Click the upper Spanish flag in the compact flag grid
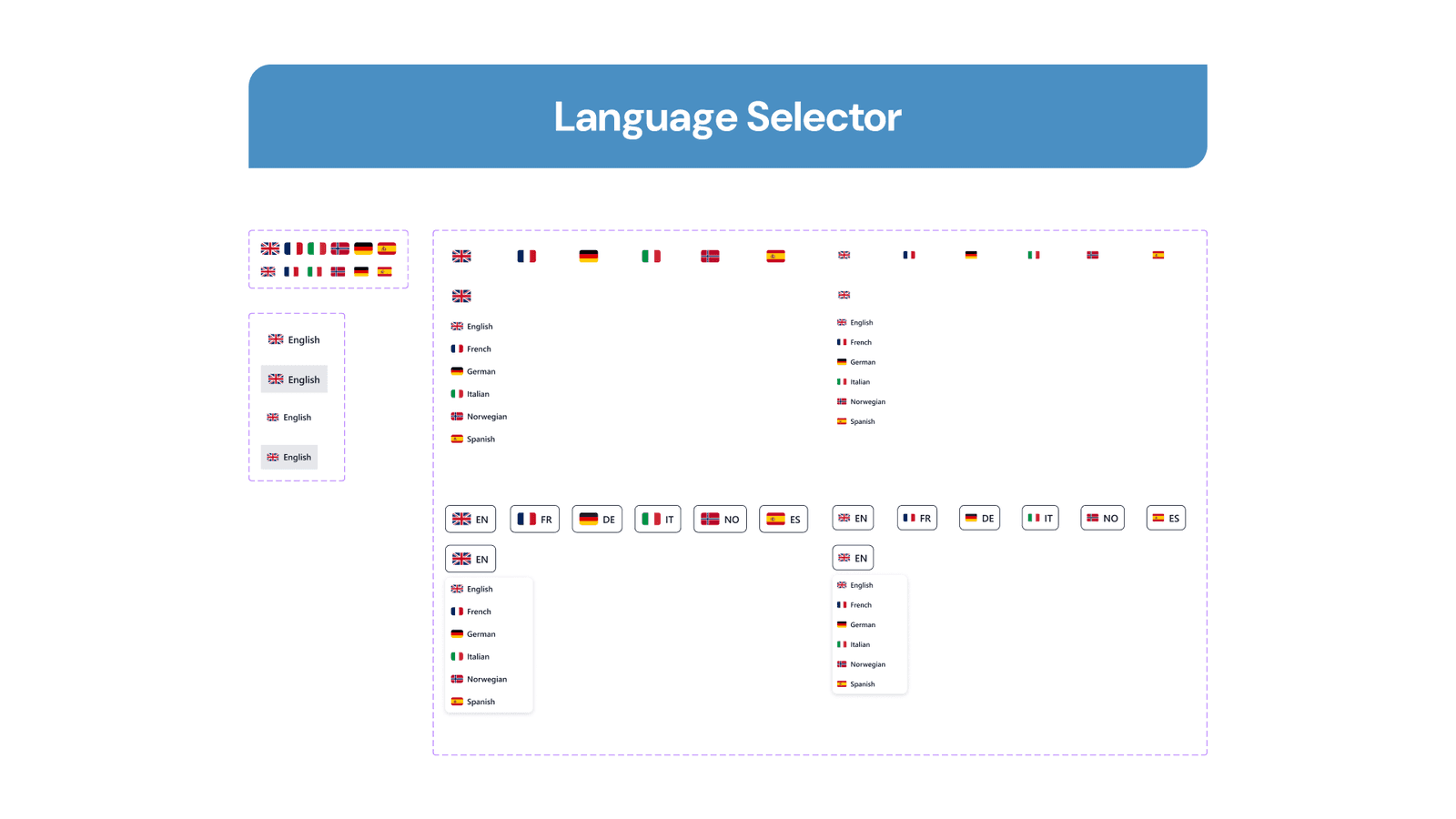 coord(387,248)
